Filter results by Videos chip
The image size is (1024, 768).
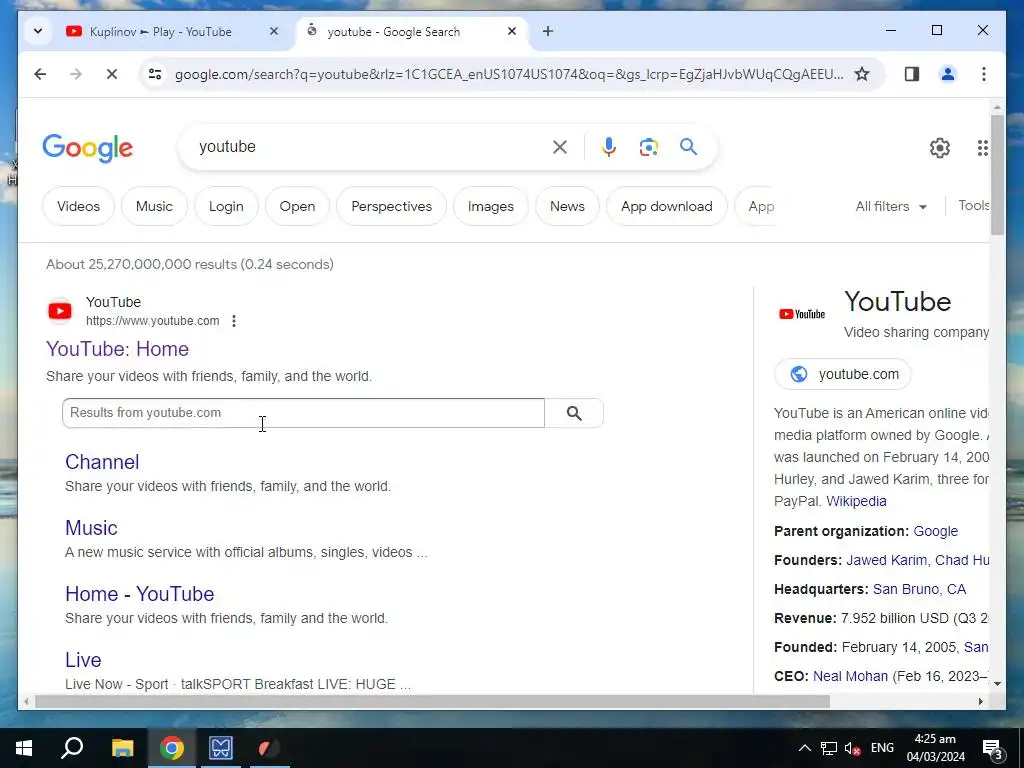78,206
